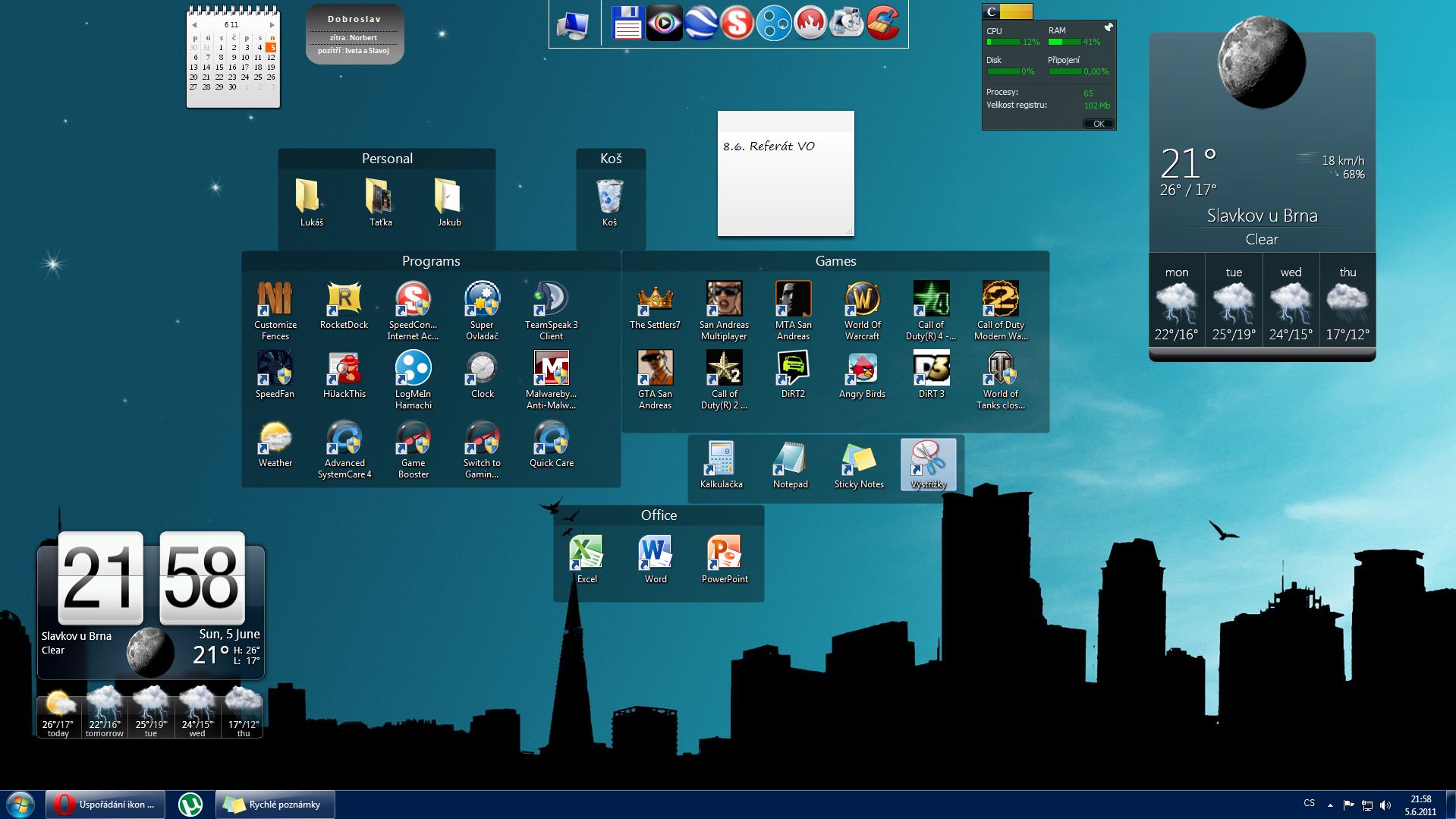
Task: Open Kalkulačka calculator
Action: (x=721, y=465)
